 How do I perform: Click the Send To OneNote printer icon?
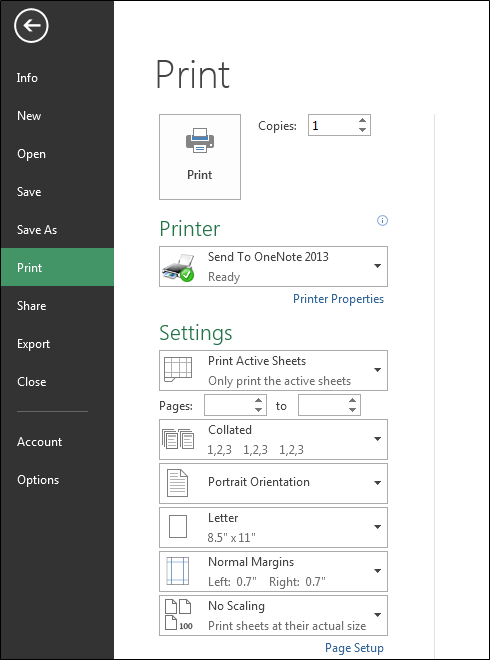(x=178, y=267)
